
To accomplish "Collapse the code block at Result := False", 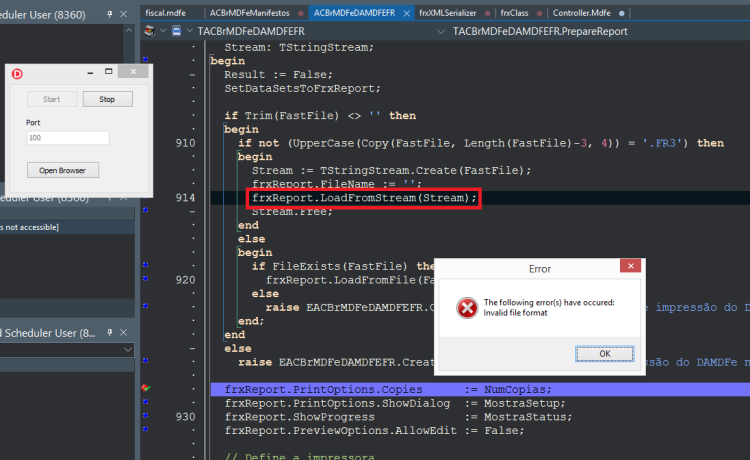I will (193, 75).
